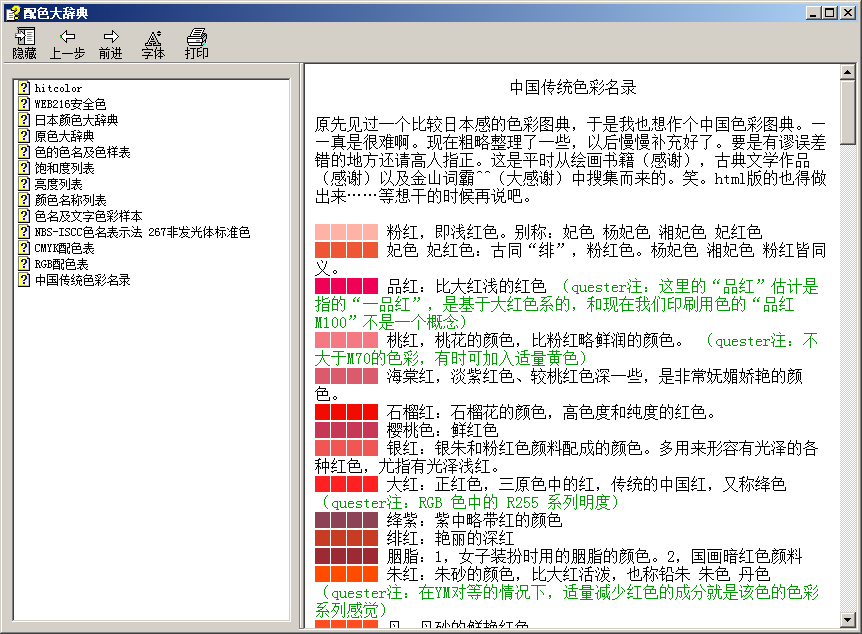Open the WEB216安全色 topic

click(x=70, y=104)
